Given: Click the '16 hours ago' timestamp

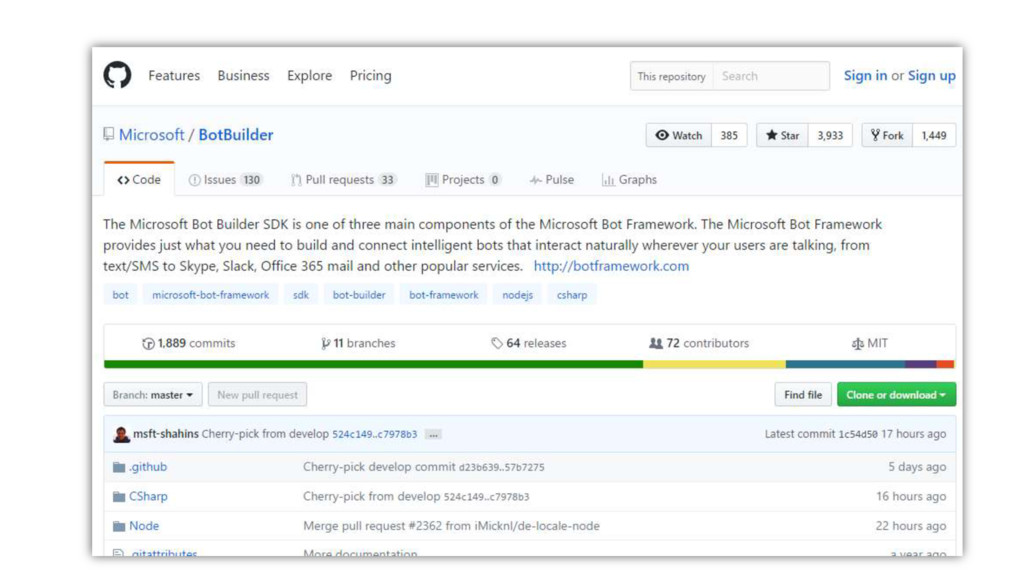Looking at the screenshot, I should point(911,496).
